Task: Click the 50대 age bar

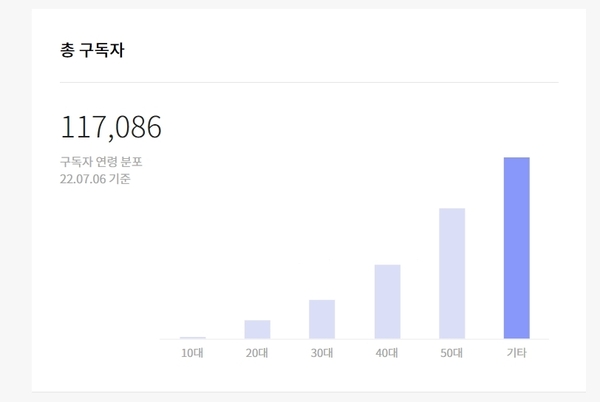Action: tap(452, 273)
